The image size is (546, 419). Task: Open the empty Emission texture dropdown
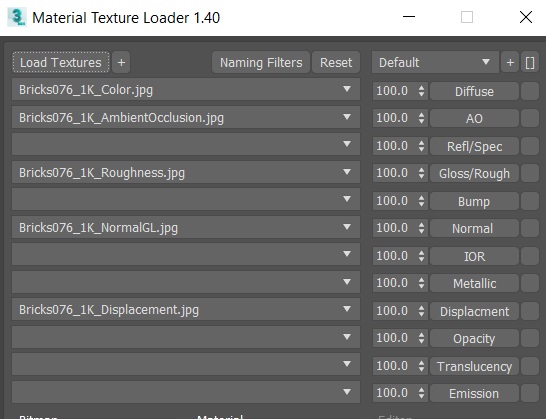[x=186, y=392]
